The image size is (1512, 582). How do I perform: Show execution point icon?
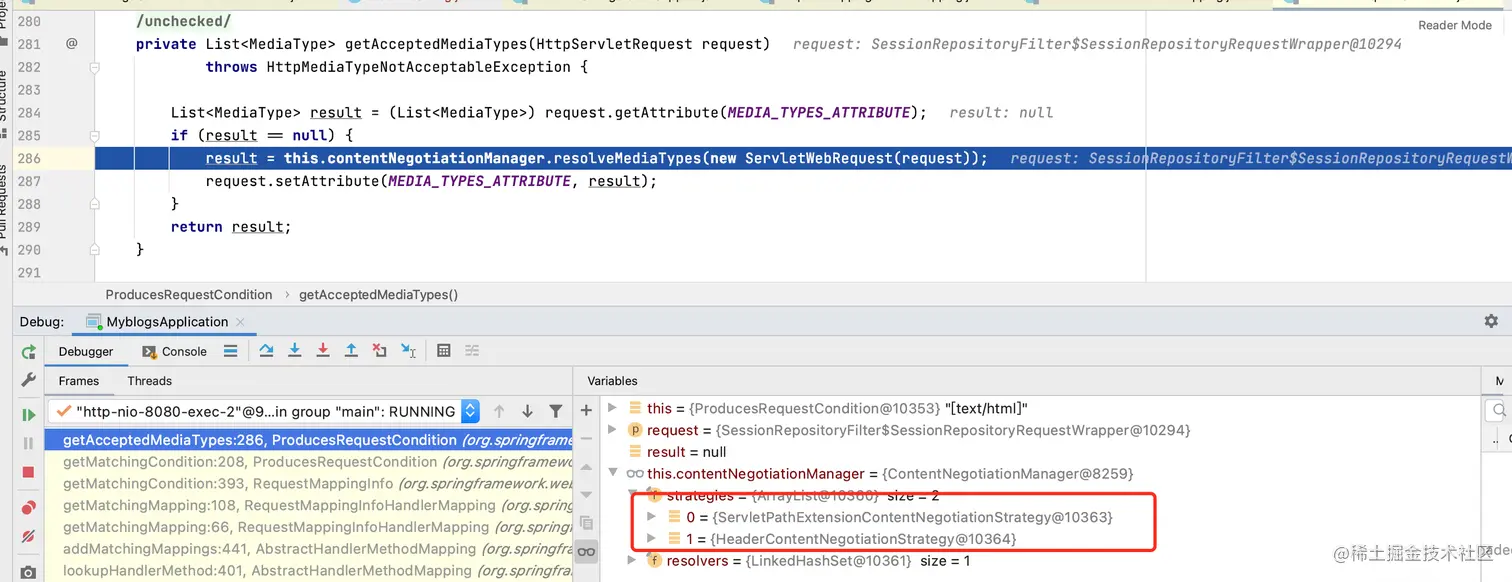click(x=230, y=351)
